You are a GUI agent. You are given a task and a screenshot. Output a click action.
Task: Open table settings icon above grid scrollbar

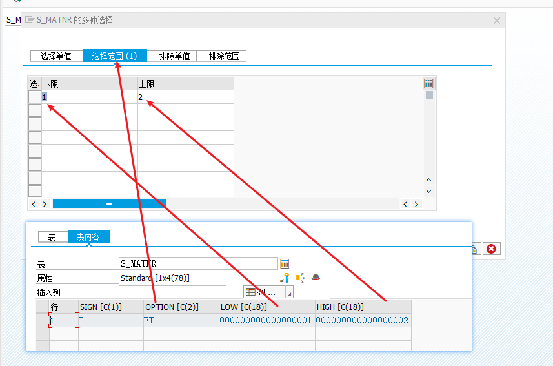tap(429, 84)
